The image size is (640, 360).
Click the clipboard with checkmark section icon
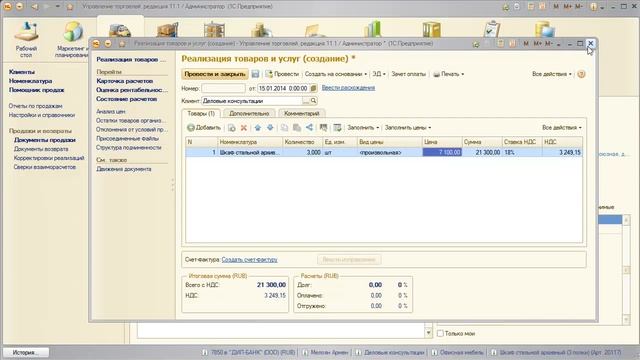491,29
